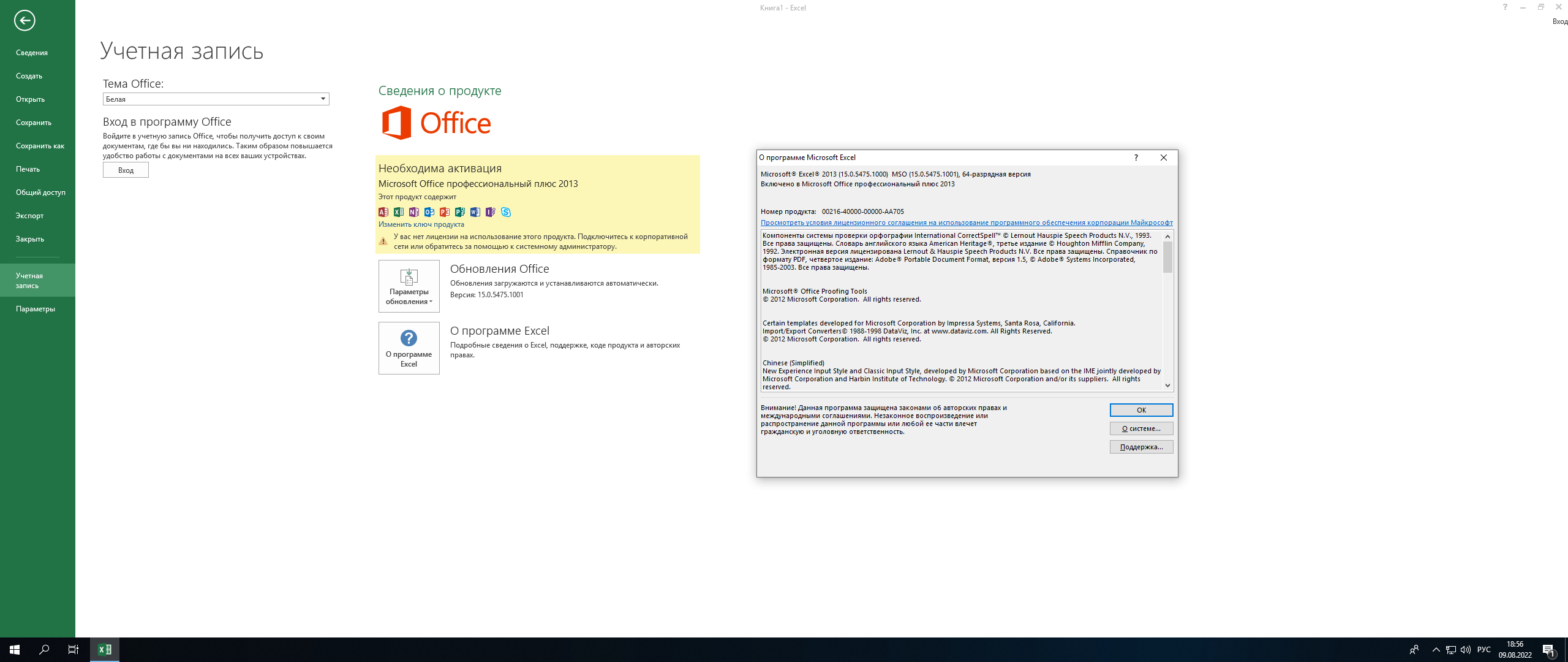Click product number '00216-40000-00000-AA705'

click(x=862, y=211)
